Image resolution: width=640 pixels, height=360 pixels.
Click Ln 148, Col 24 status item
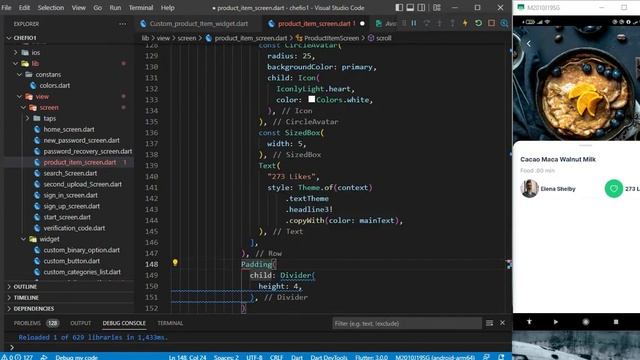pyautogui.click(x=188, y=357)
